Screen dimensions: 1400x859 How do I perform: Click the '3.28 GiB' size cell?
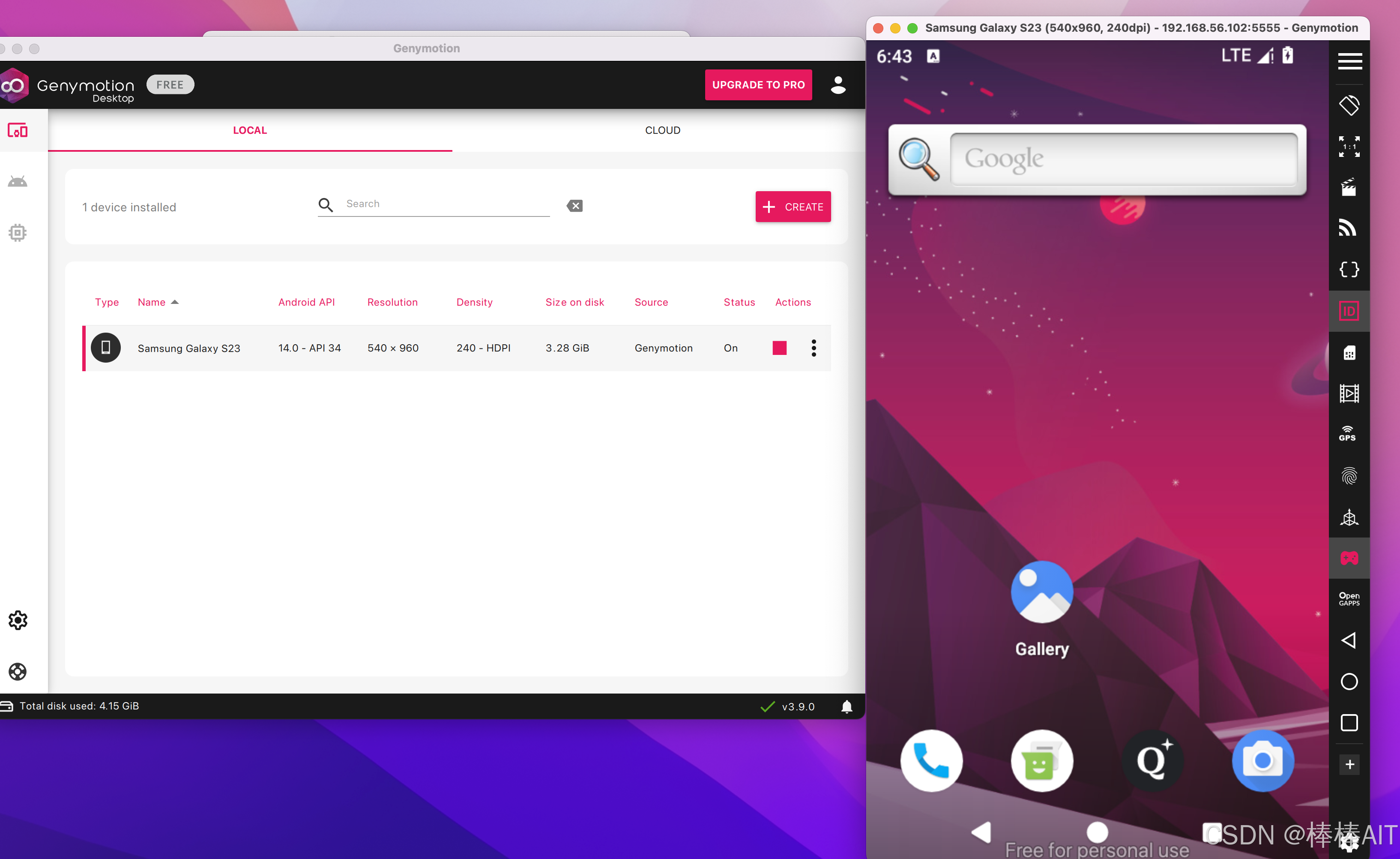[567, 348]
